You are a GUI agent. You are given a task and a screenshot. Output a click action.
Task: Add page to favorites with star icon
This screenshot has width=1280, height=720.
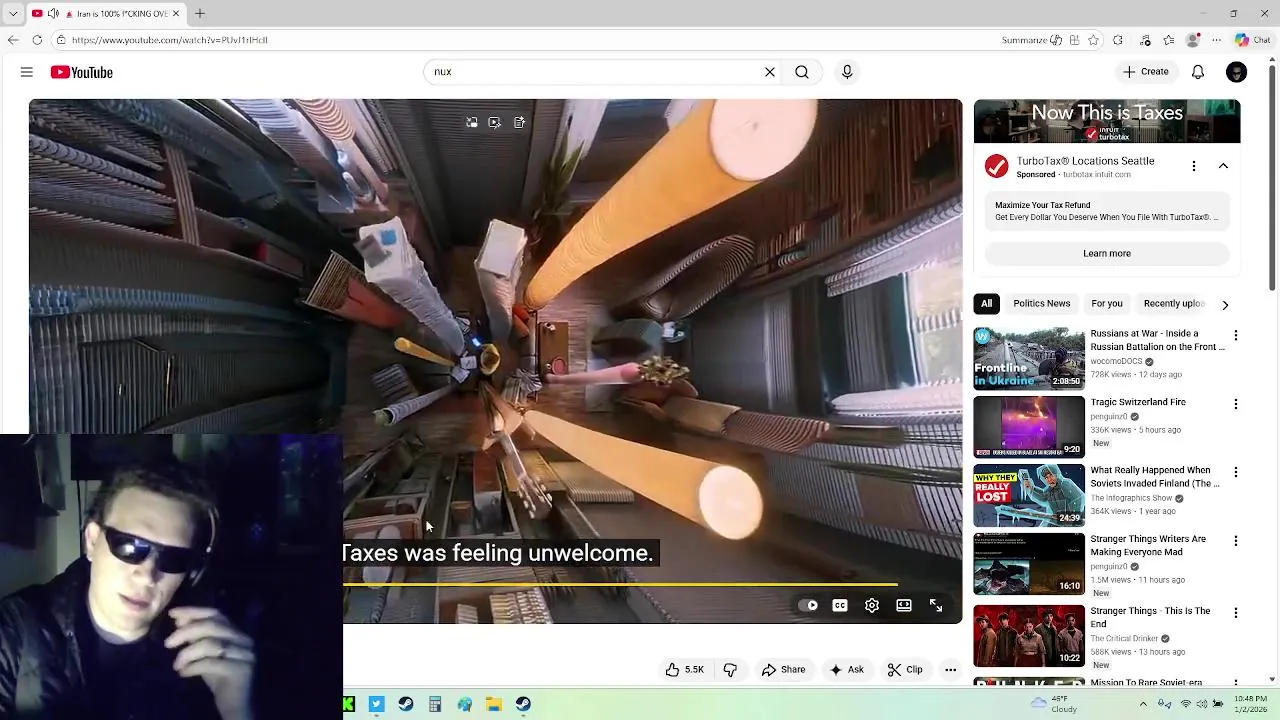(x=1093, y=40)
